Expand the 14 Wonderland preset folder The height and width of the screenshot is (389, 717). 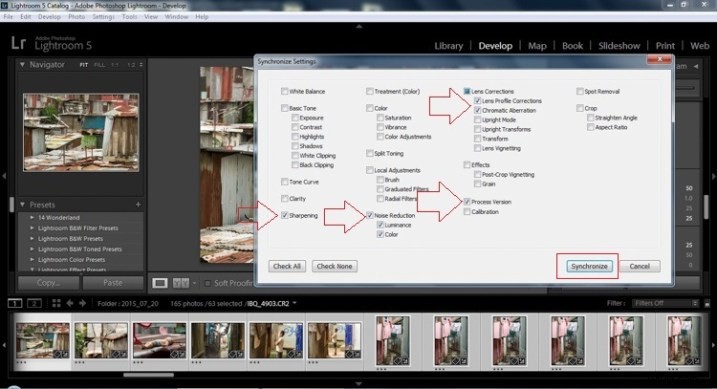32,218
